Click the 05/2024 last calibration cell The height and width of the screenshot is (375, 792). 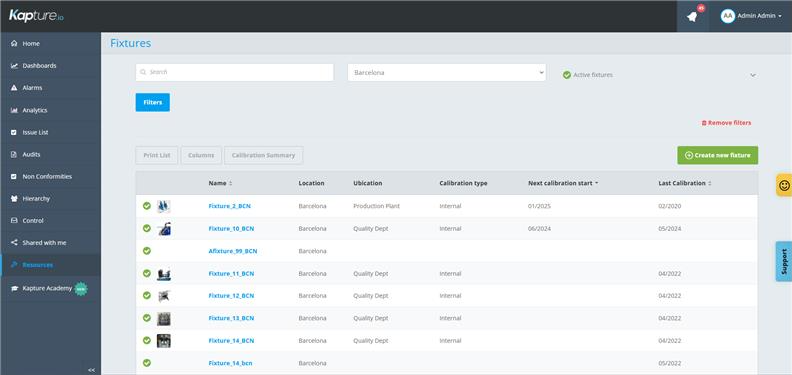670,228
